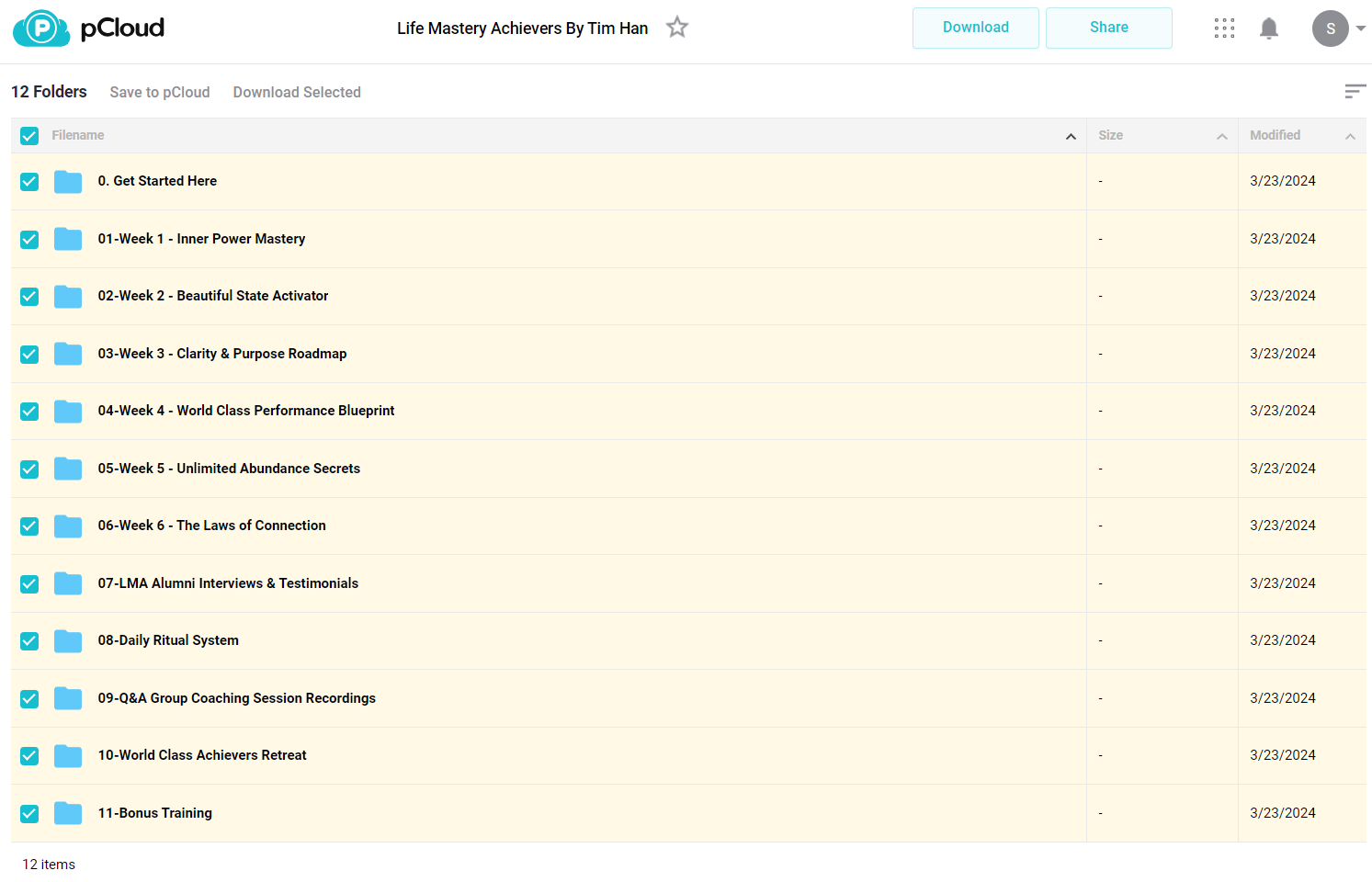Uncheck 10-World Class Achievers Retreat checkbox
Image resolution: width=1372 pixels, height=882 pixels.
pyautogui.click(x=29, y=756)
